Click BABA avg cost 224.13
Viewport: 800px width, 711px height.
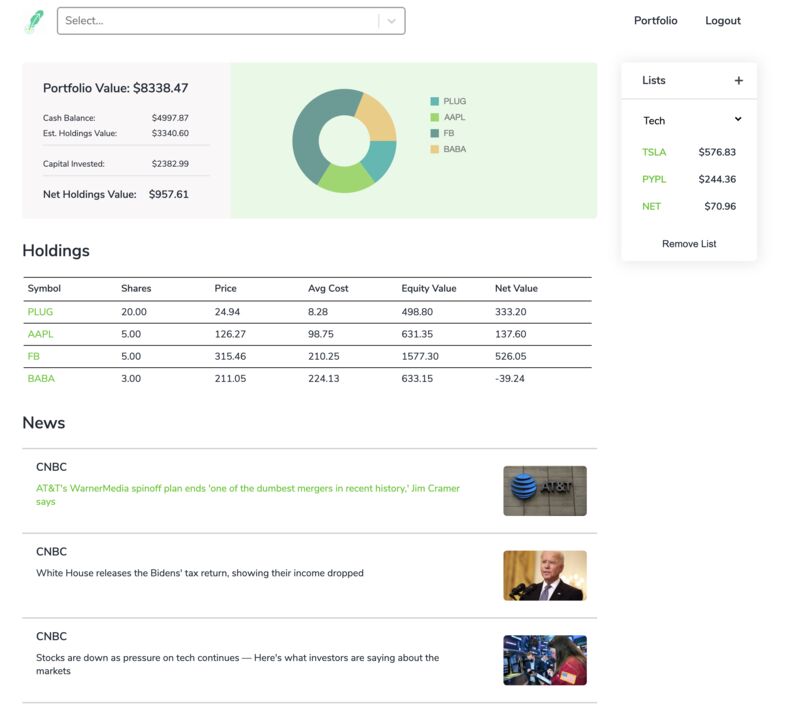tap(323, 378)
